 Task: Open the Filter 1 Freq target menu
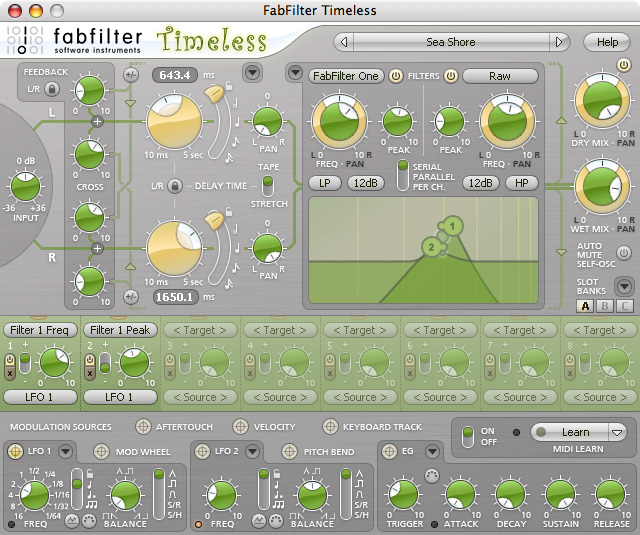pyautogui.click(x=40, y=330)
